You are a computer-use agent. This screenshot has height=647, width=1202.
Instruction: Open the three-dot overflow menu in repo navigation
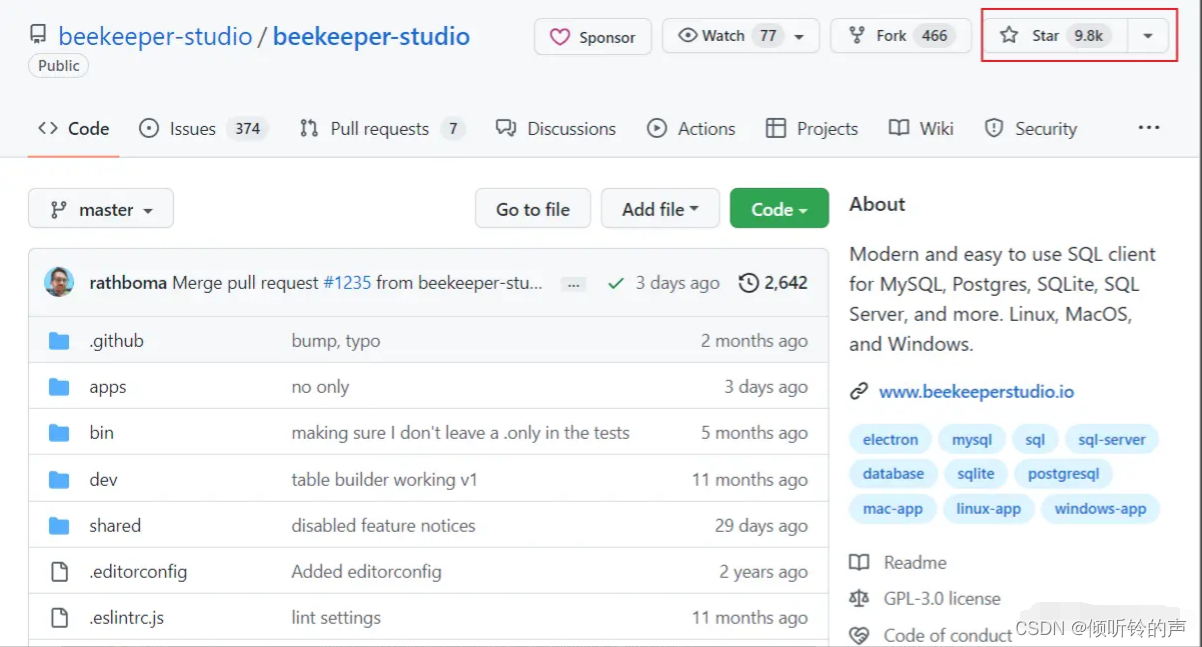[x=1149, y=128]
